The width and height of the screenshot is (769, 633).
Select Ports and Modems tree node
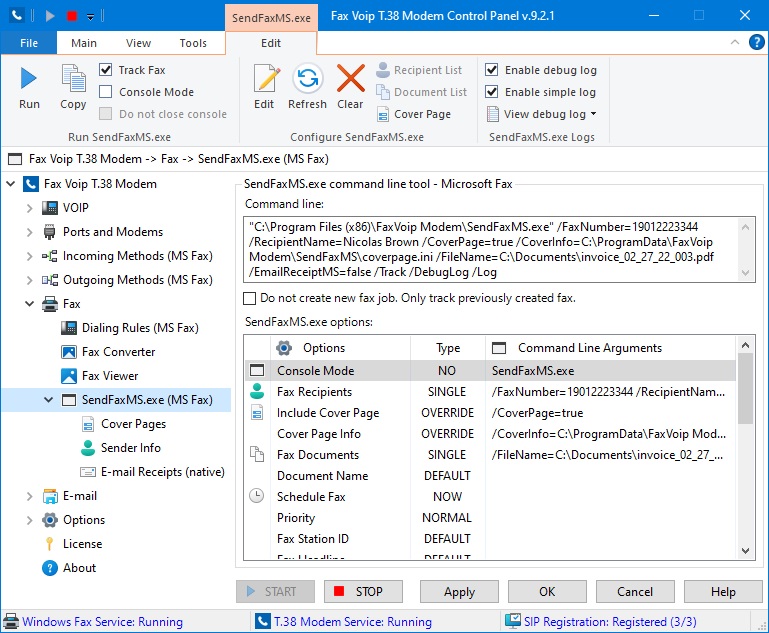pos(113,232)
